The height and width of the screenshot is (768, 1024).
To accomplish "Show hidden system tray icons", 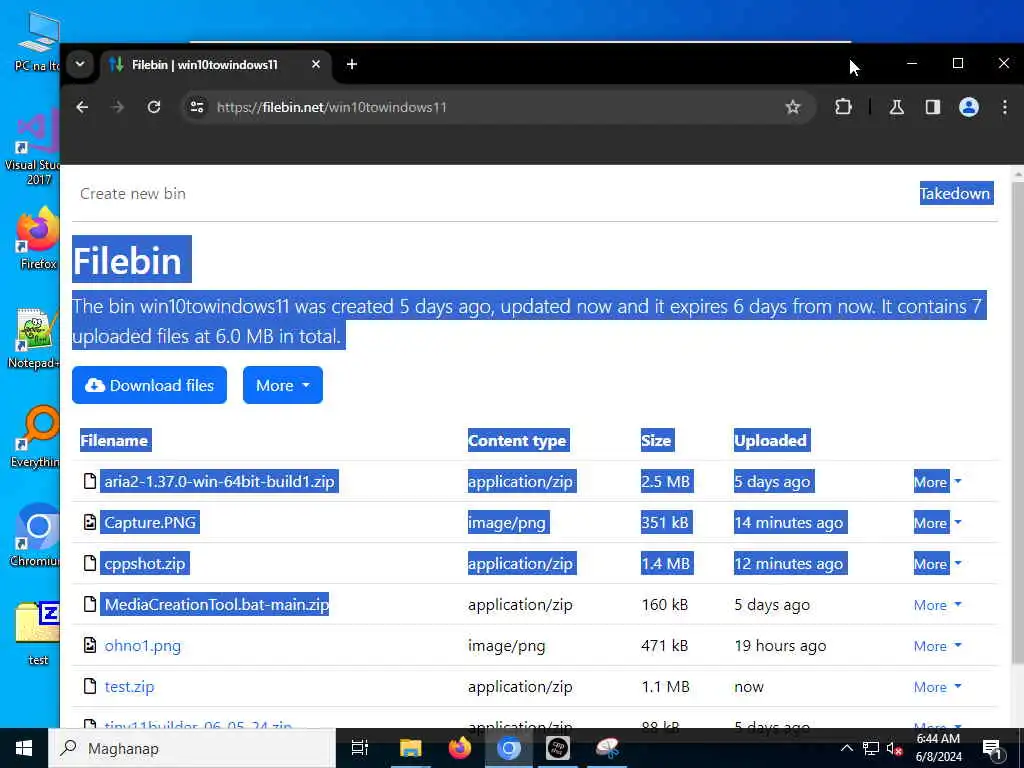I will (x=846, y=748).
